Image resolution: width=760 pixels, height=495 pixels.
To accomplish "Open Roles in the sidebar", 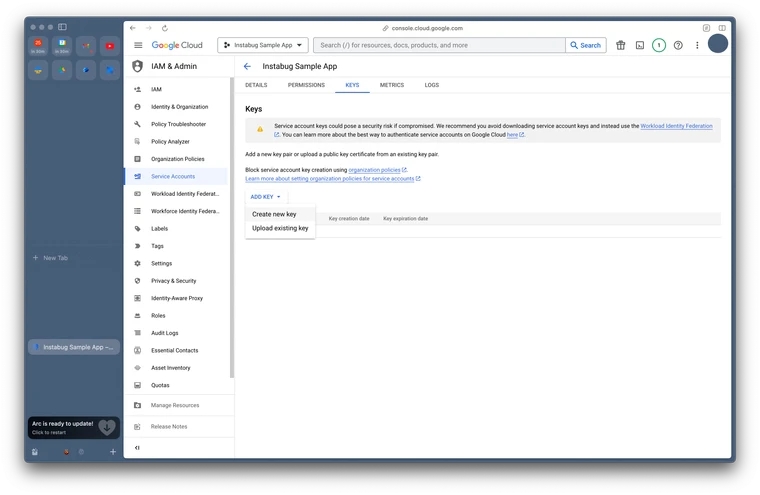I will [158, 316].
